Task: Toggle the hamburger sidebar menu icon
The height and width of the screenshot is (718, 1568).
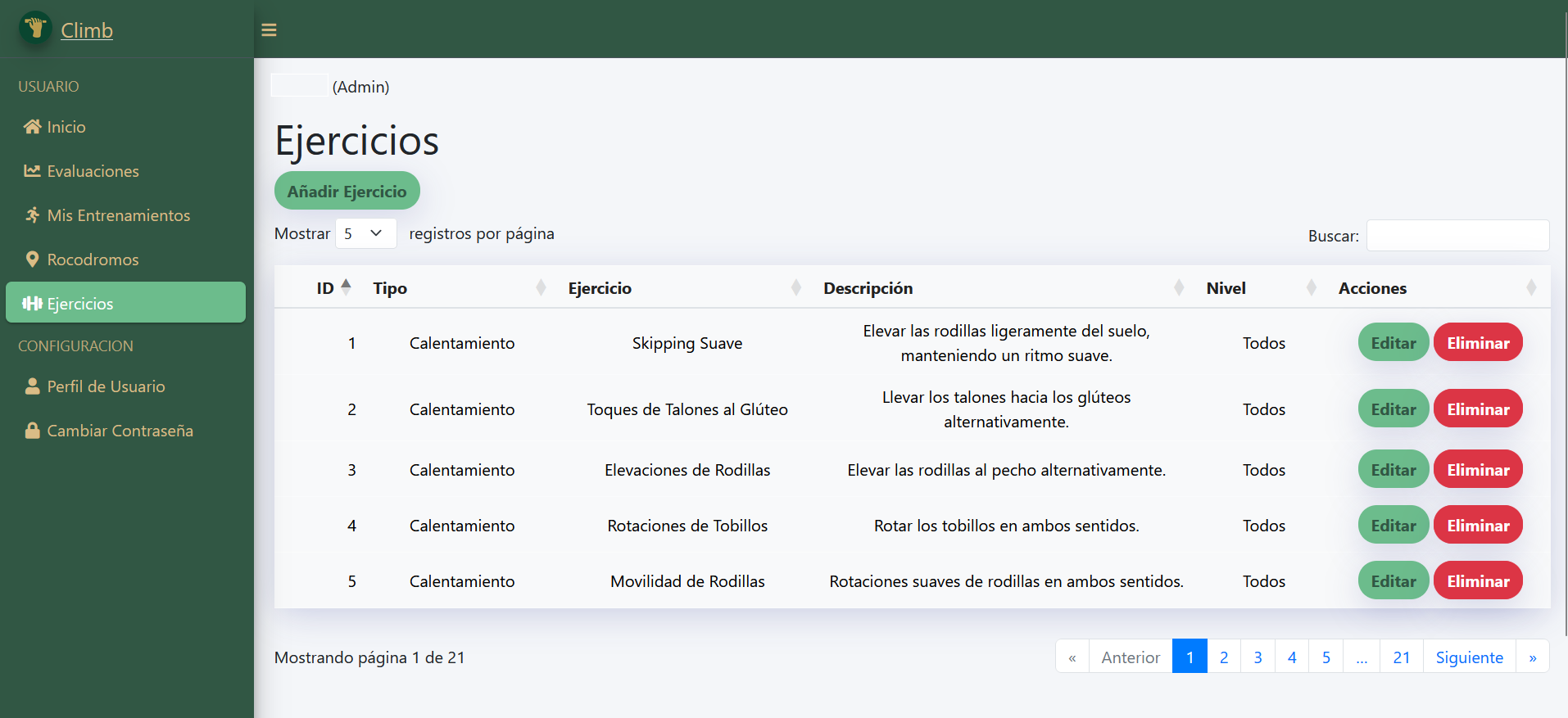Action: 269,30
